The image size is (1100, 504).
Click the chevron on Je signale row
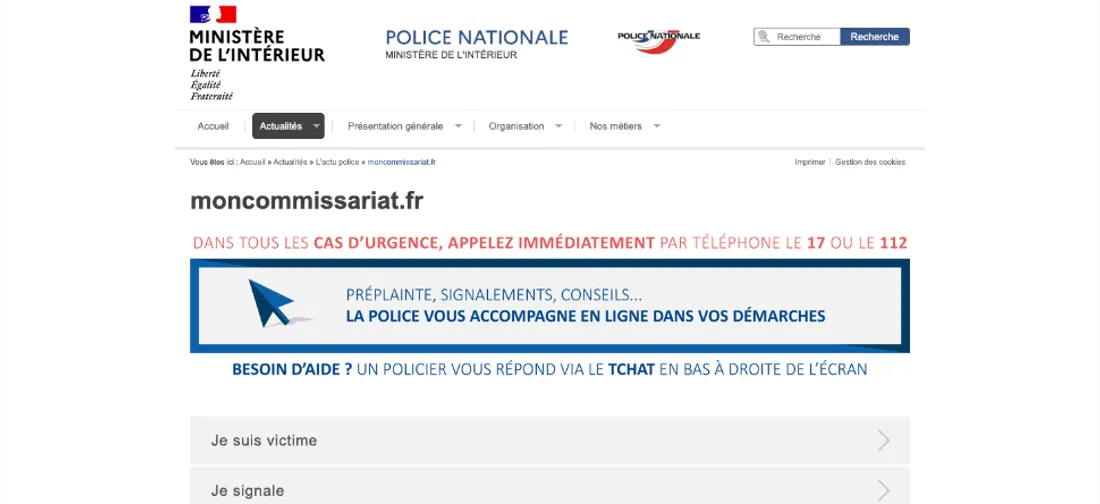pyautogui.click(x=883, y=490)
